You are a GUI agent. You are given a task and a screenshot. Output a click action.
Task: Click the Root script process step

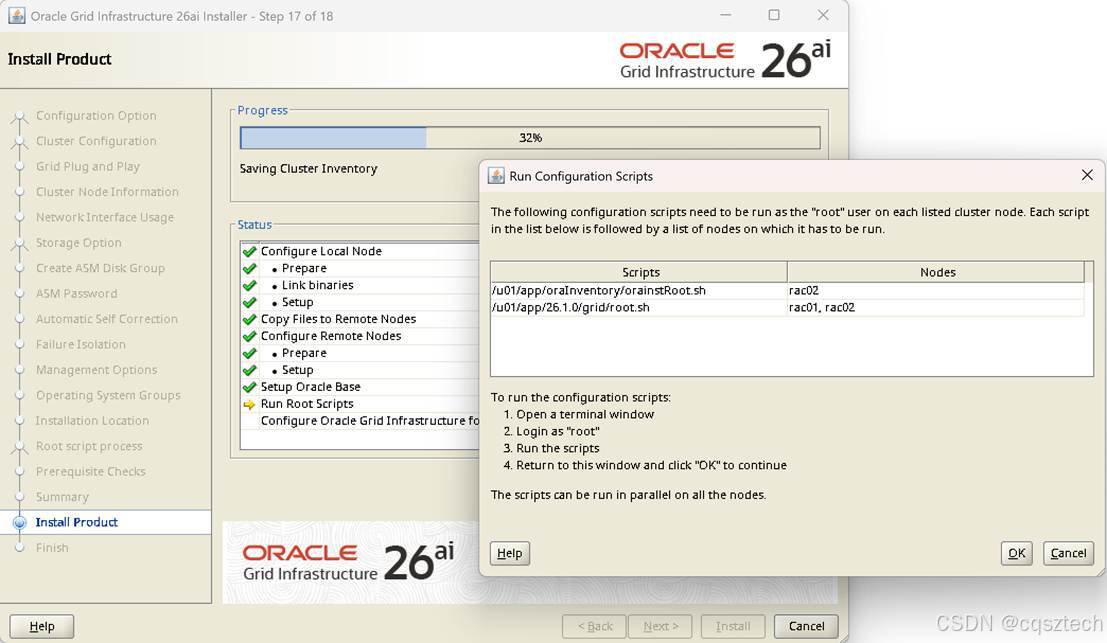tap(89, 445)
